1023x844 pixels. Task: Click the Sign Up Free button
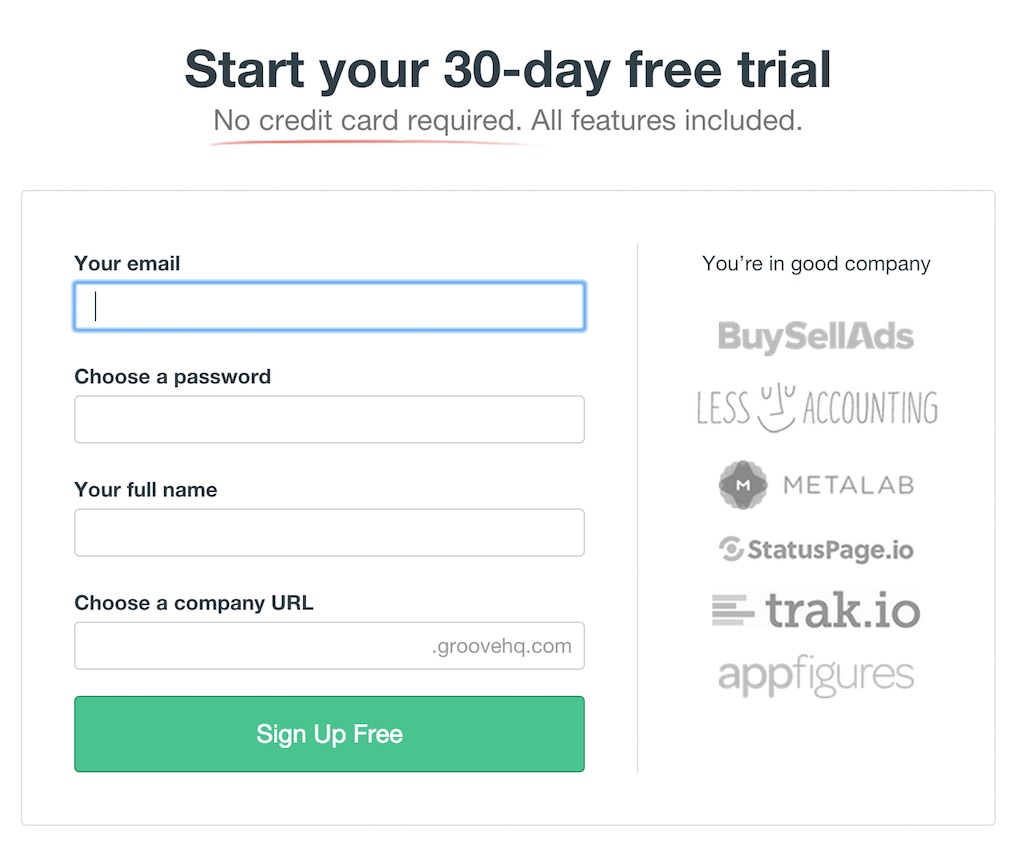pos(329,734)
